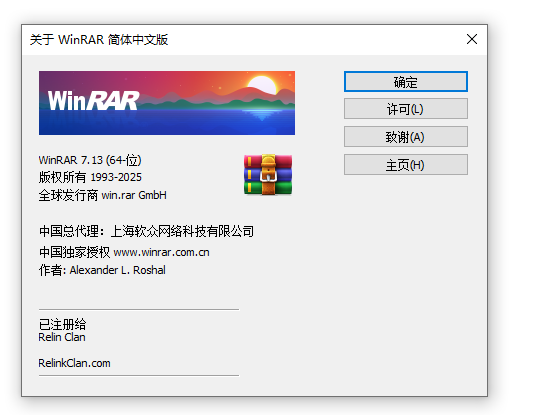Click the 版权所有 1993-2025 copyright line
534x415 pixels.
coord(90,177)
